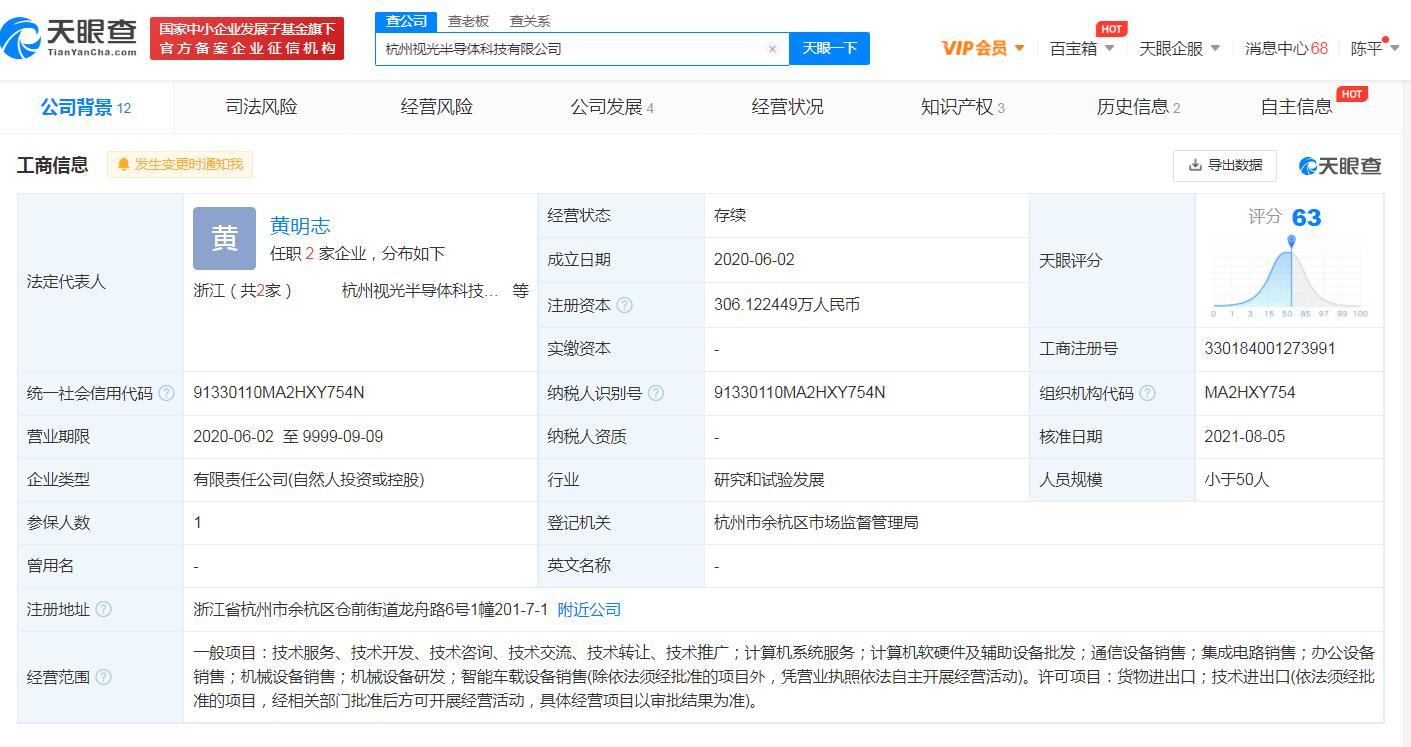
Task: Open the 公司背景 tab
Action: coord(86,107)
